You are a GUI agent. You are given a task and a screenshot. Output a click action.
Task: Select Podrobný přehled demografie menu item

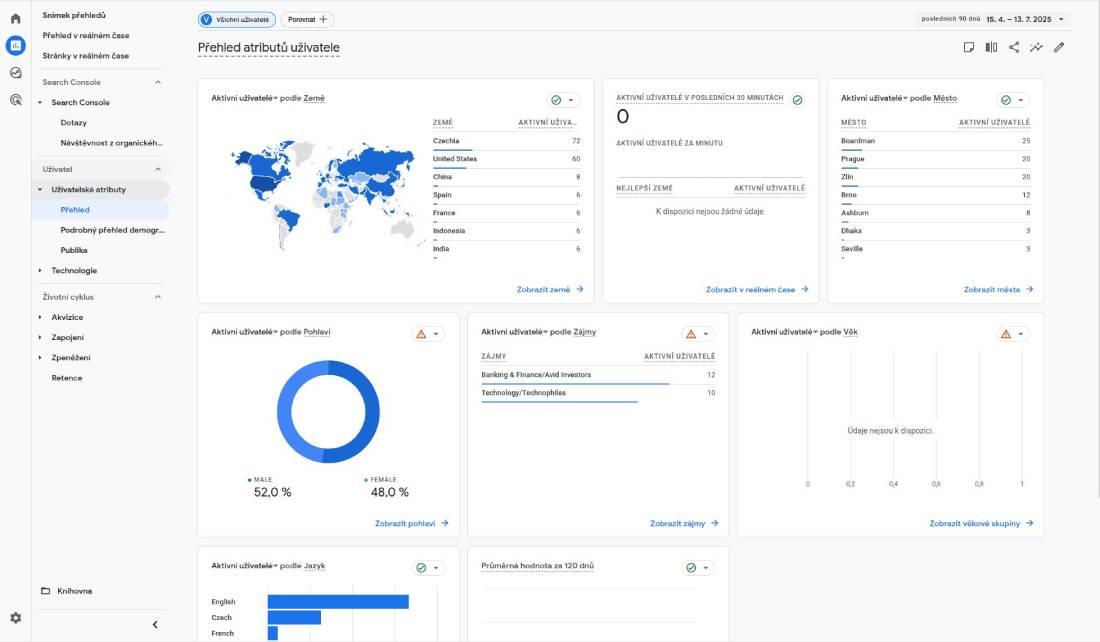(x=112, y=230)
